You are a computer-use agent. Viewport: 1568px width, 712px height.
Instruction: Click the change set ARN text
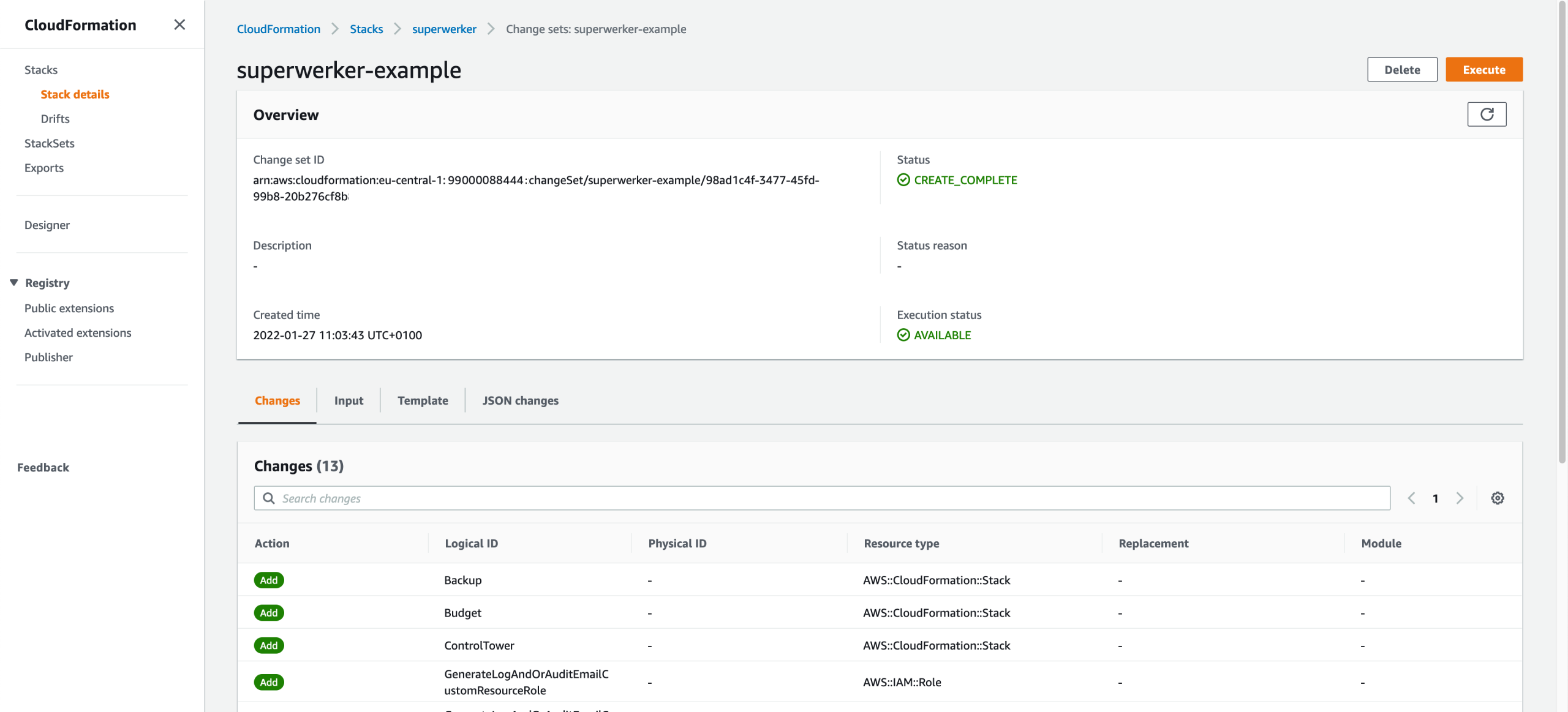coord(536,188)
